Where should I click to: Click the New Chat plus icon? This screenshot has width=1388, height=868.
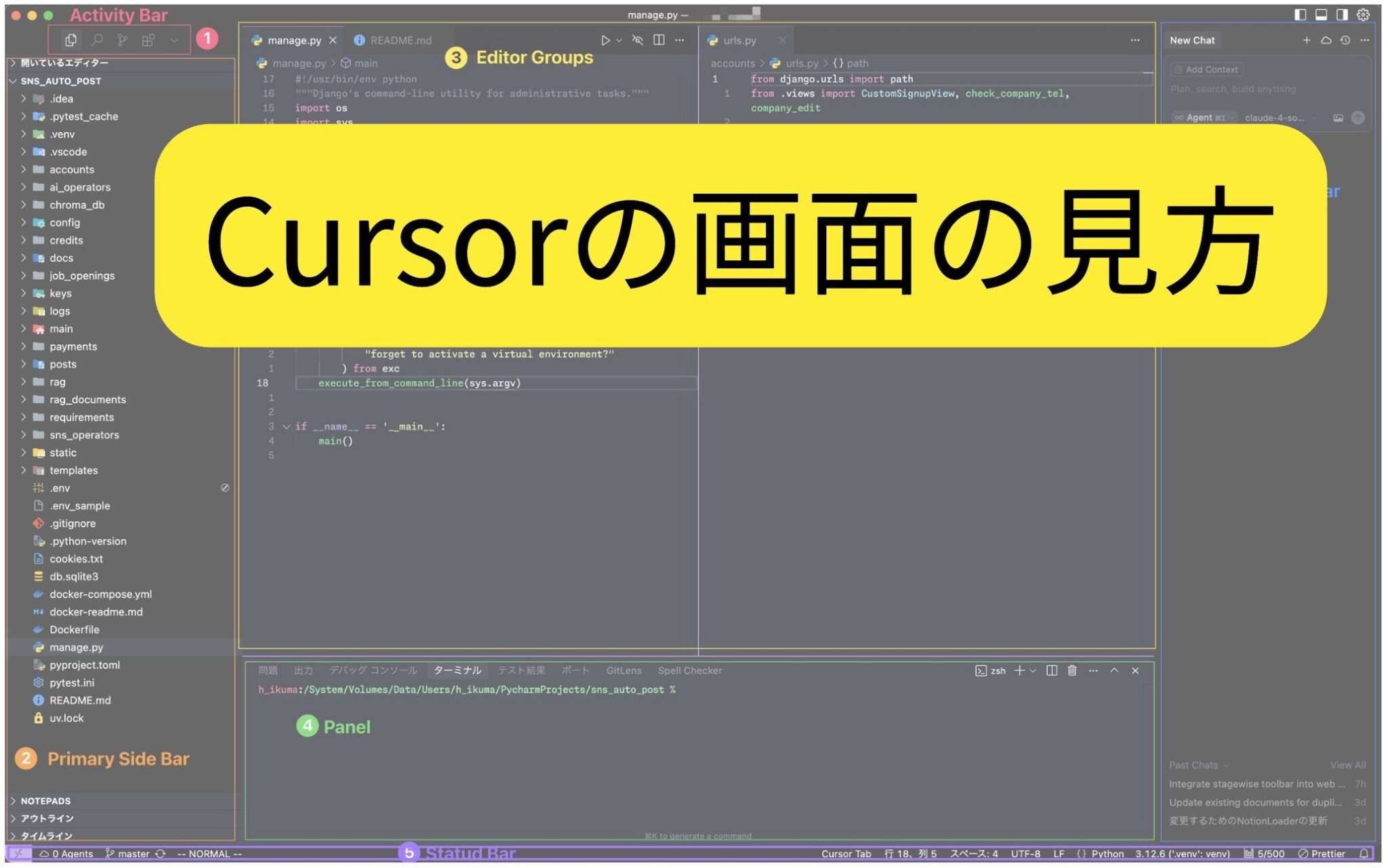[x=1307, y=40]
